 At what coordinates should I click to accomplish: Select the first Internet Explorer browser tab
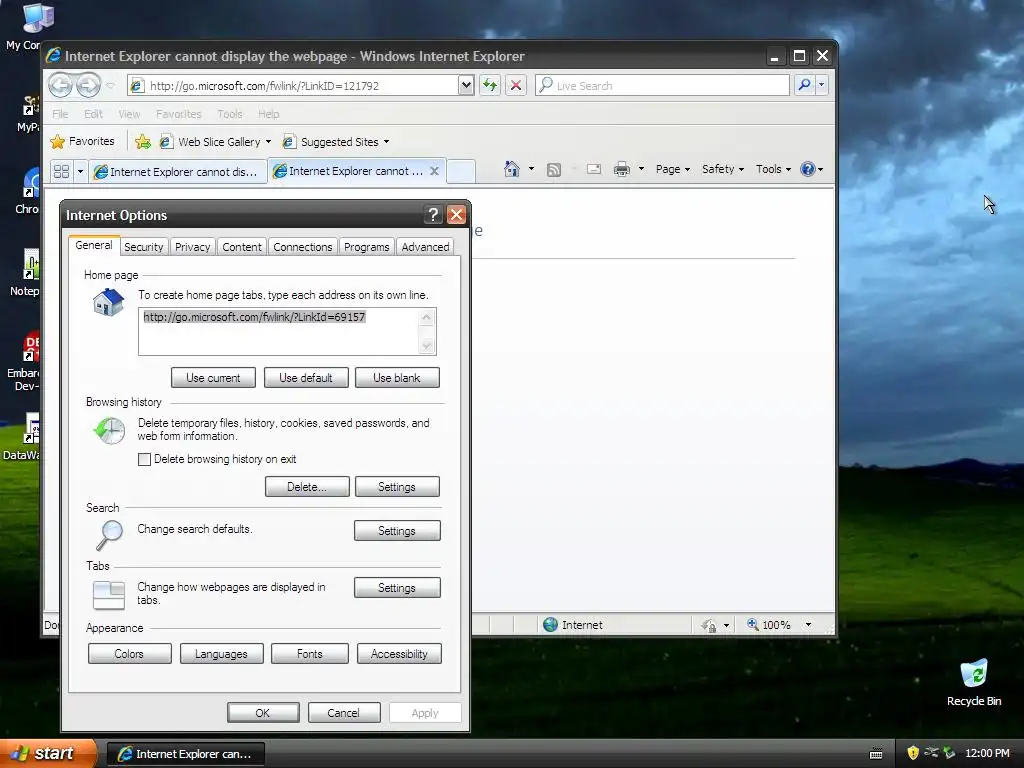point(178,171)
